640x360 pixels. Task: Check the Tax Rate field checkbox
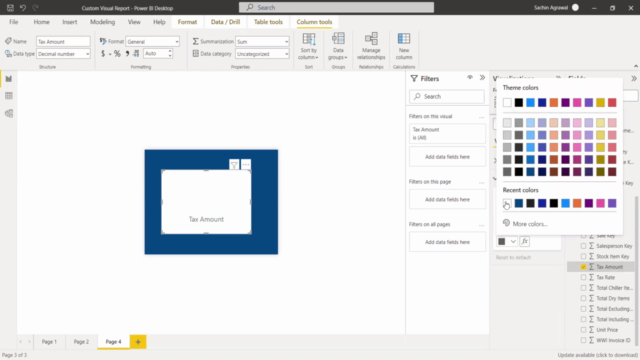[583, 278]
